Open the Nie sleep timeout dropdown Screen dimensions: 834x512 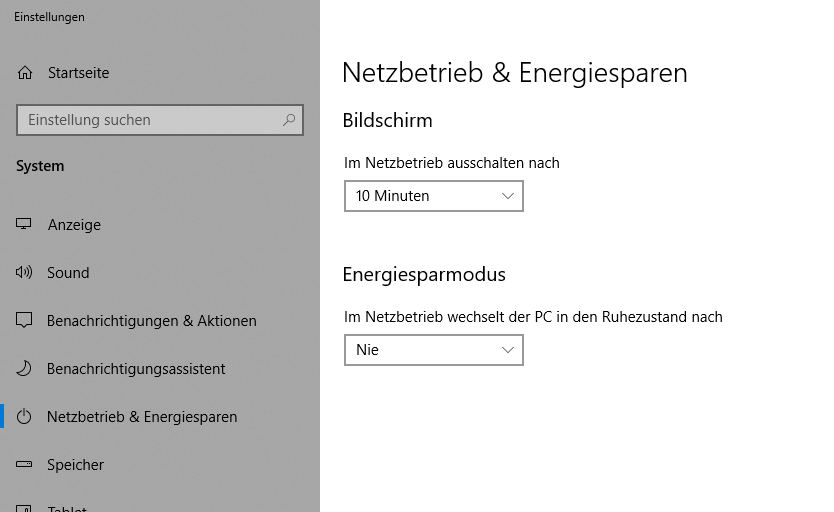[x=433, y=350]
